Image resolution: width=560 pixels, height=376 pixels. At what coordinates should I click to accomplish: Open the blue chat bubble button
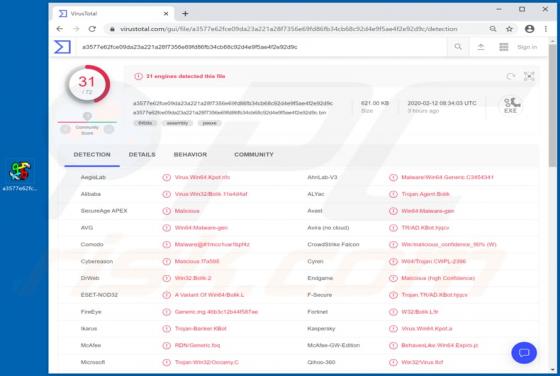pos(524,353)
